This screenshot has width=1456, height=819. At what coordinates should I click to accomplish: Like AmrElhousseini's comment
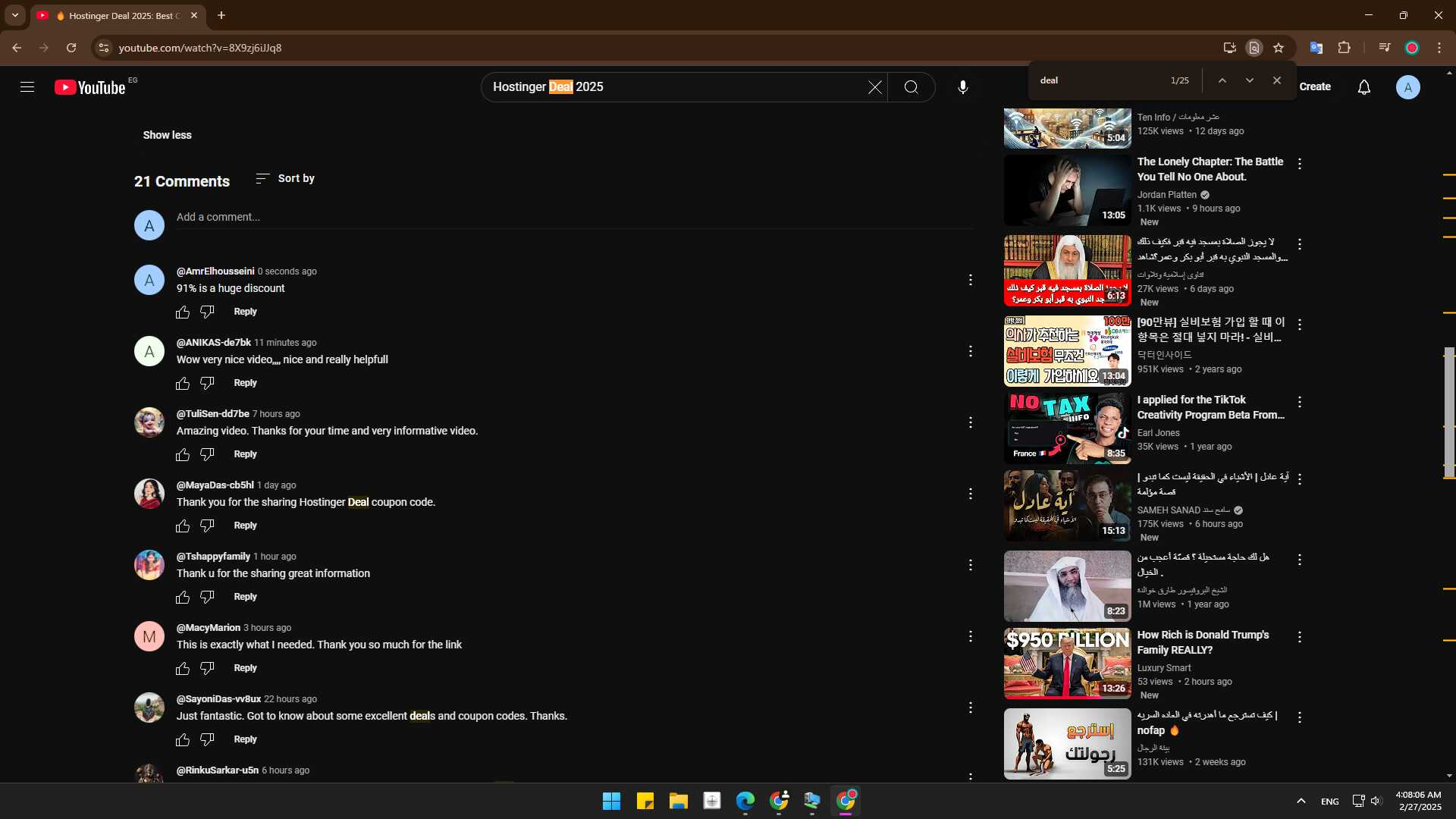pyautogui.click(x=183, y=312)
